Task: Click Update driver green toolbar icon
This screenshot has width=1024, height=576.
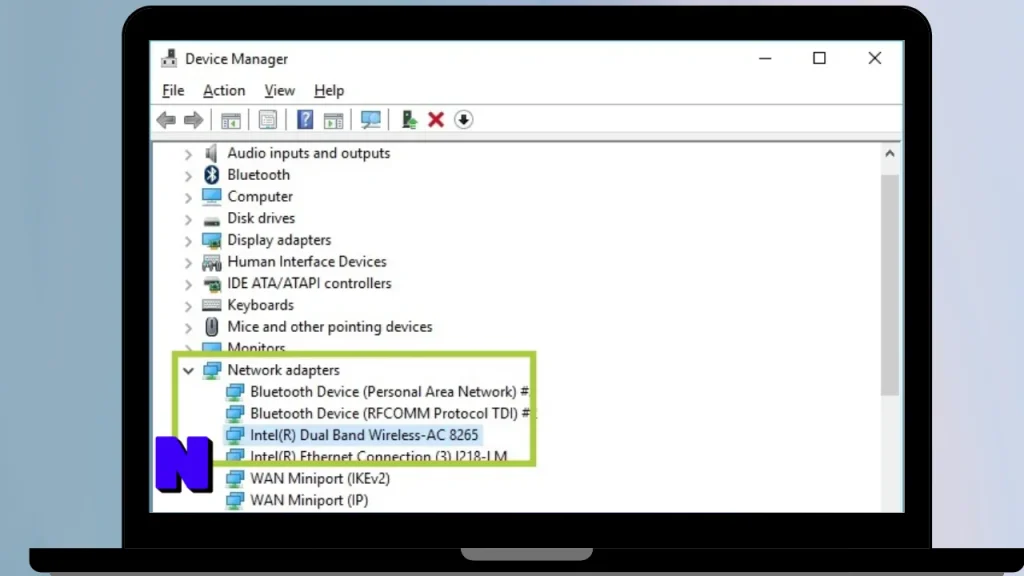Action: [409, 120]
